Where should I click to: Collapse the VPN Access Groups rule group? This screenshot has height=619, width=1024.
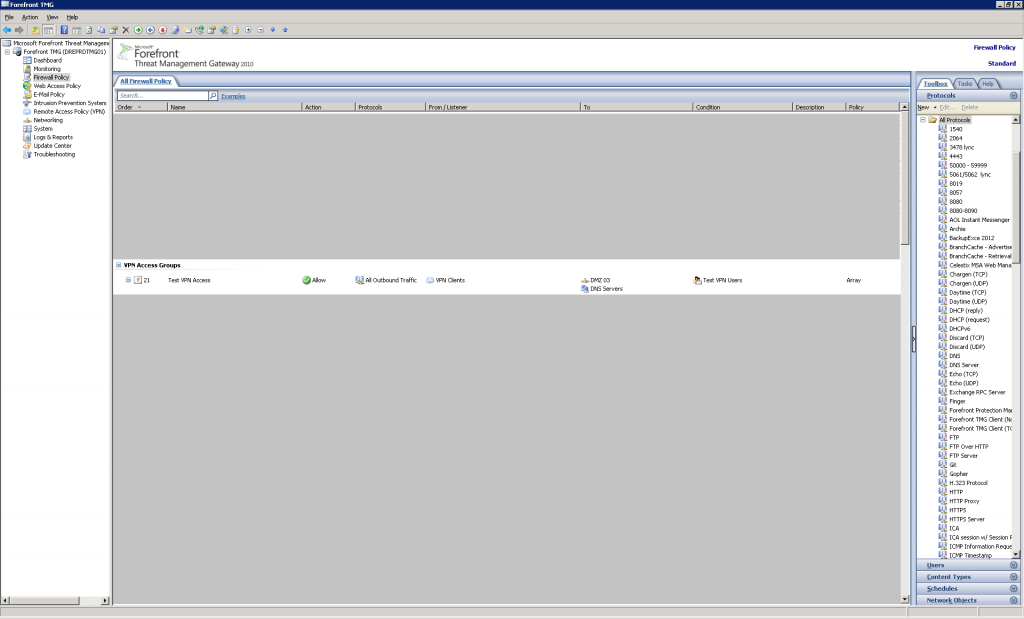click(x=118, y=265)
